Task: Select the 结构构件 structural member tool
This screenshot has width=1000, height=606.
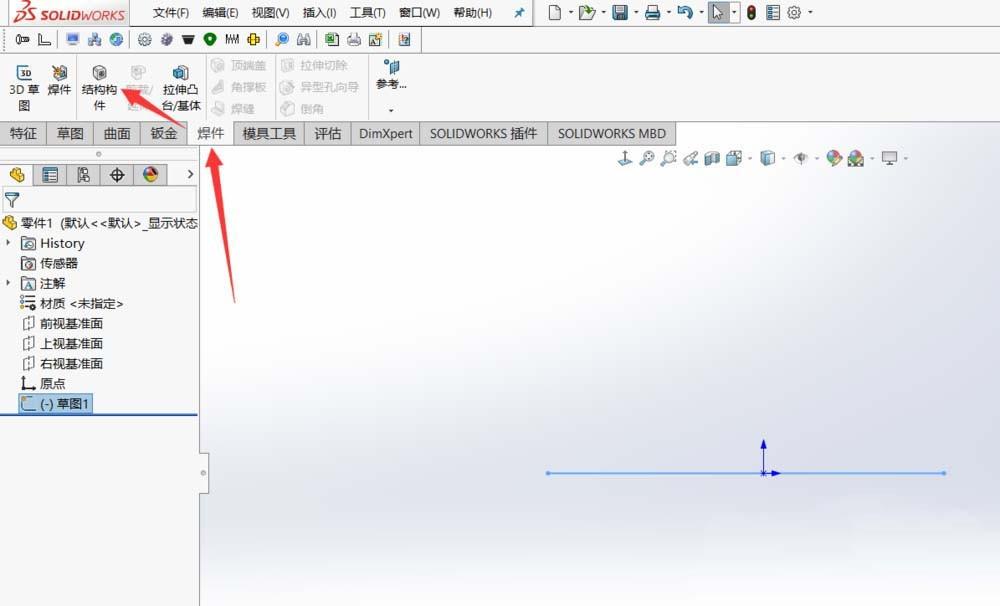Action: tap(99, 85)
